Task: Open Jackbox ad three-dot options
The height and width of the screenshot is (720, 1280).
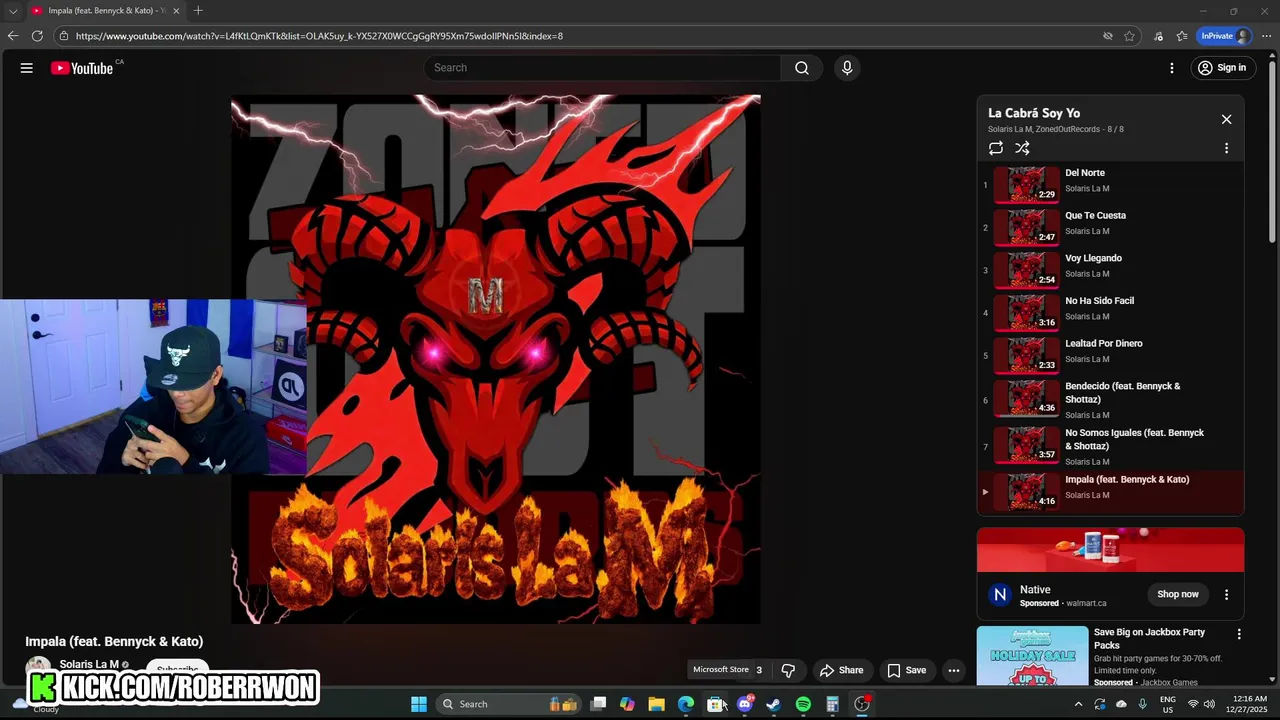Action: (1238, 634)
